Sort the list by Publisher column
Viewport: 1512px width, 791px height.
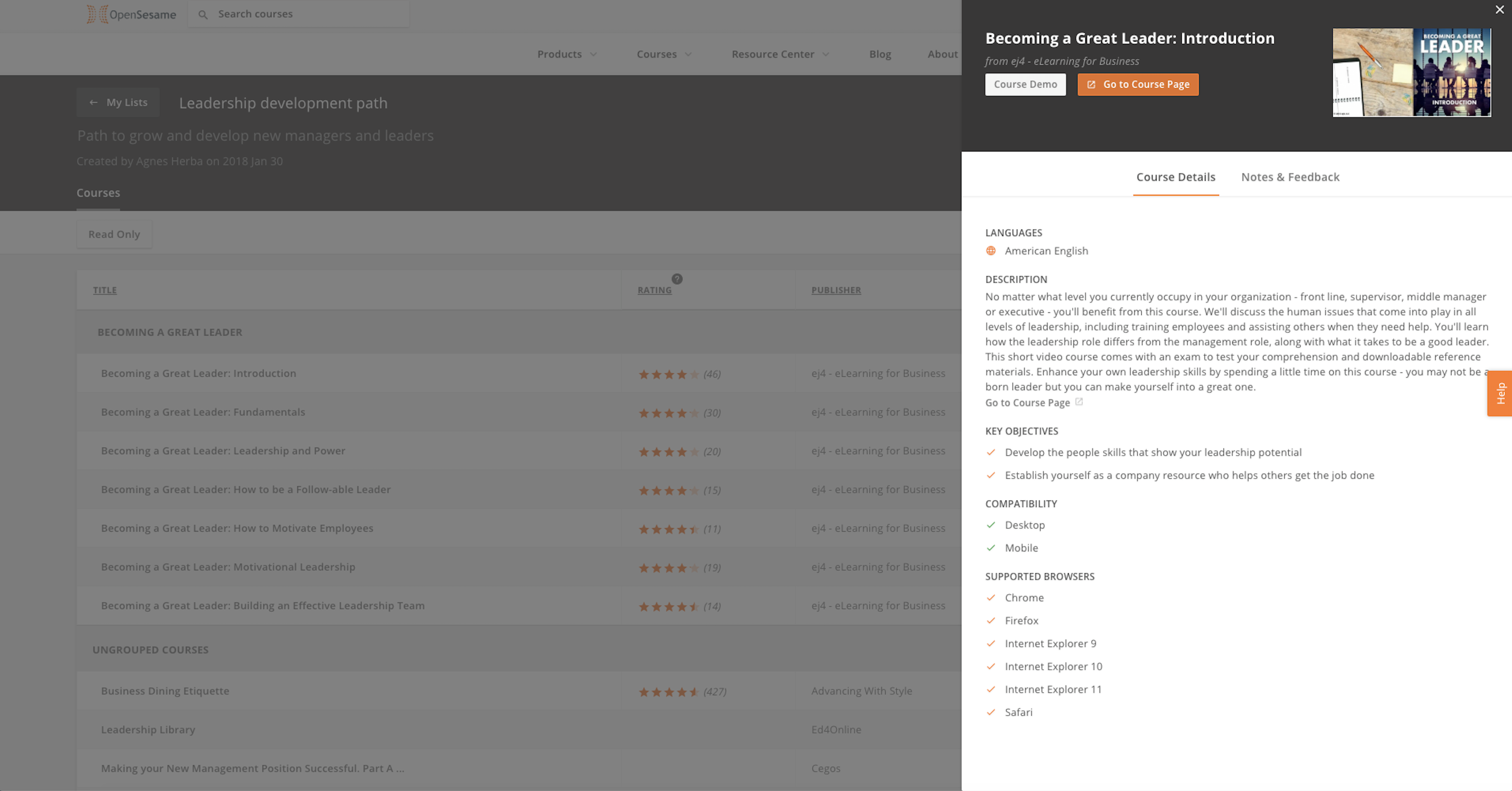point(836,290)
